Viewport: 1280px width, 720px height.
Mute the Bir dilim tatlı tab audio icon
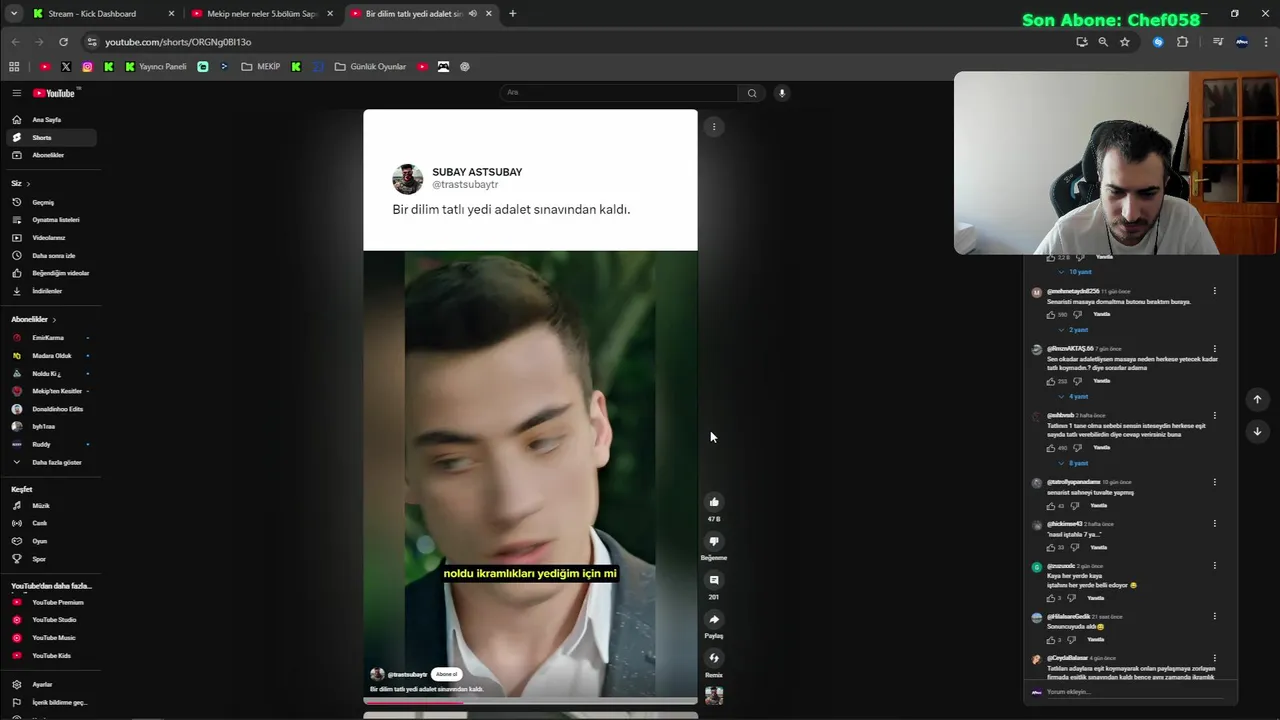click(x=473, y=14)
